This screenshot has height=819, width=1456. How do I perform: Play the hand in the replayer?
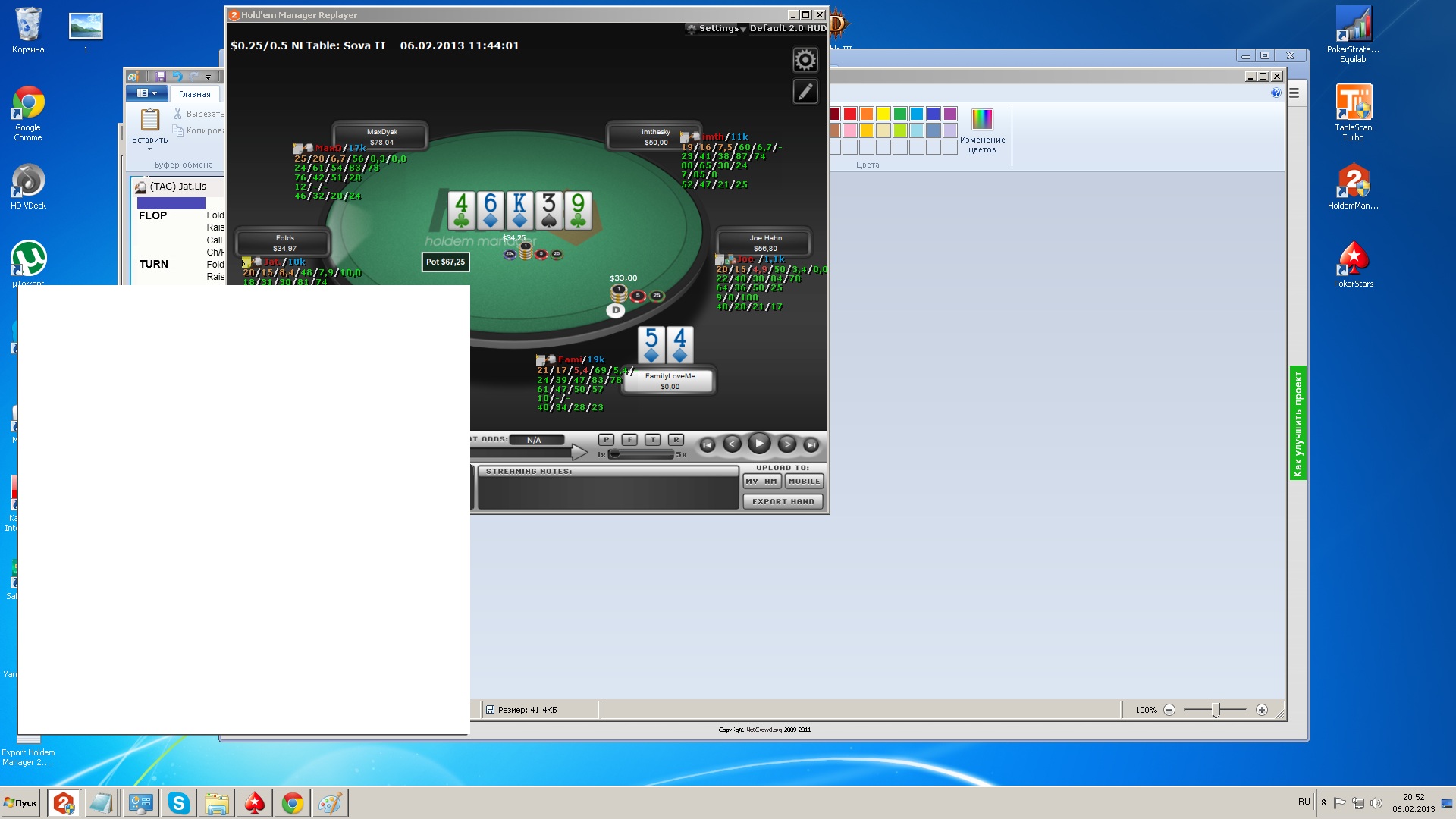pos(758,444)
